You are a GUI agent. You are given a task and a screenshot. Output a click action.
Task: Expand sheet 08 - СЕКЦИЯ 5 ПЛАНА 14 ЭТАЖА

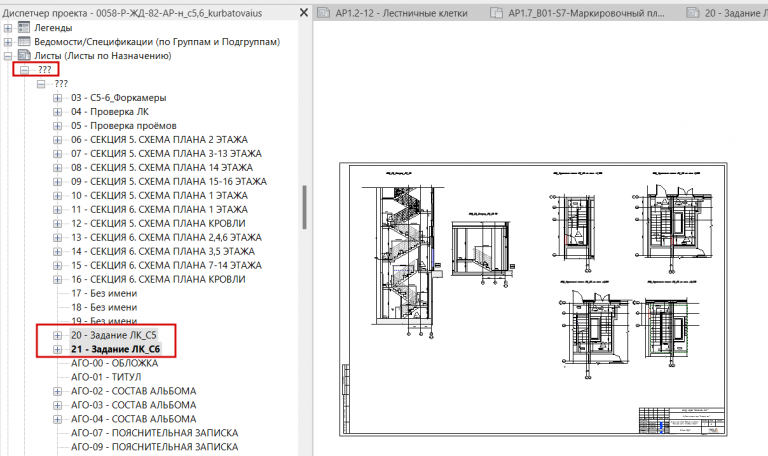coord(58,168)
